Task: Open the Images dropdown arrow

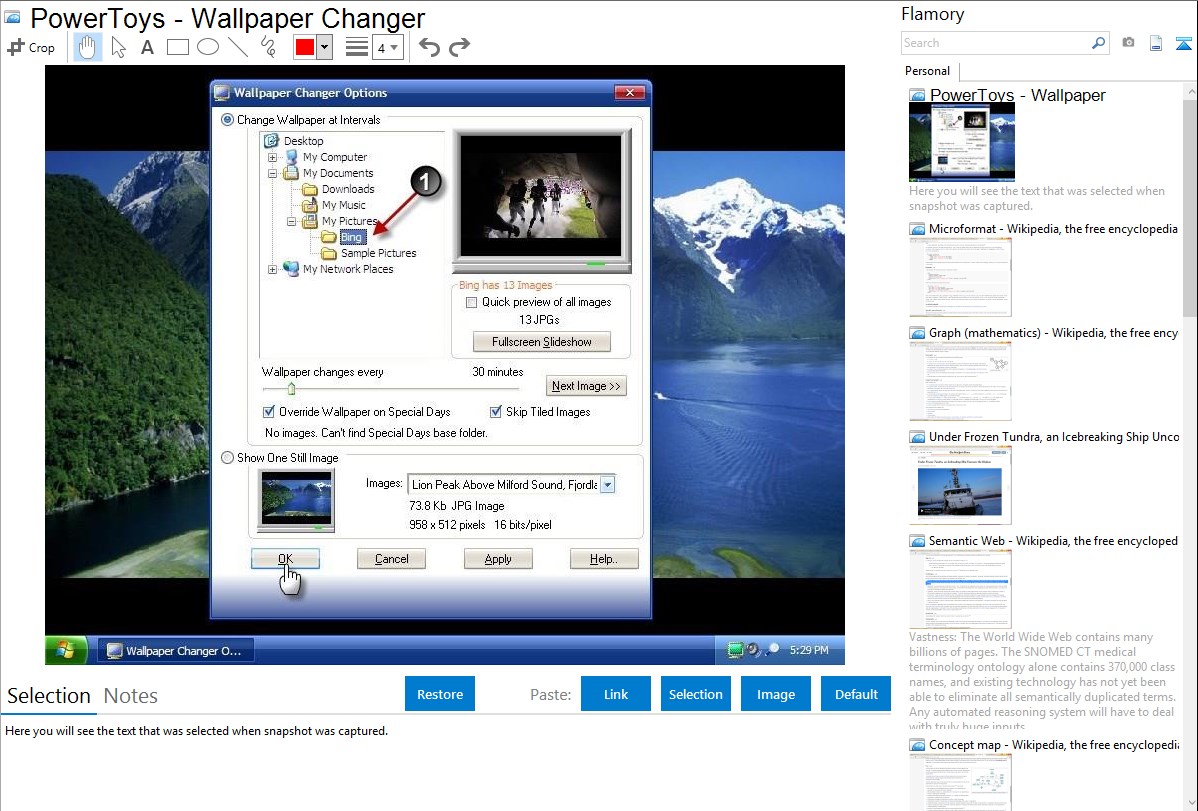Action: click(607, 485)
